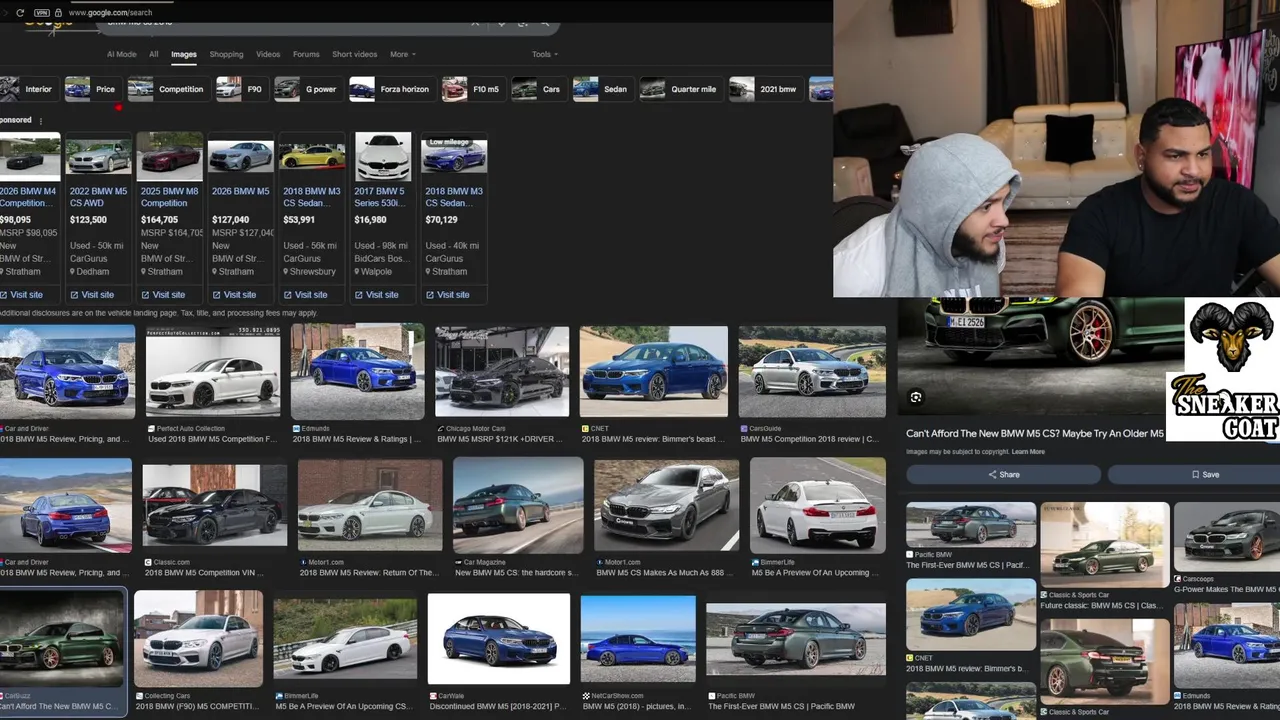This screenshot has width=1280, height=720.
Task: Open related Pacific BMW First-Ever M5 CS image
Action: 971,525
